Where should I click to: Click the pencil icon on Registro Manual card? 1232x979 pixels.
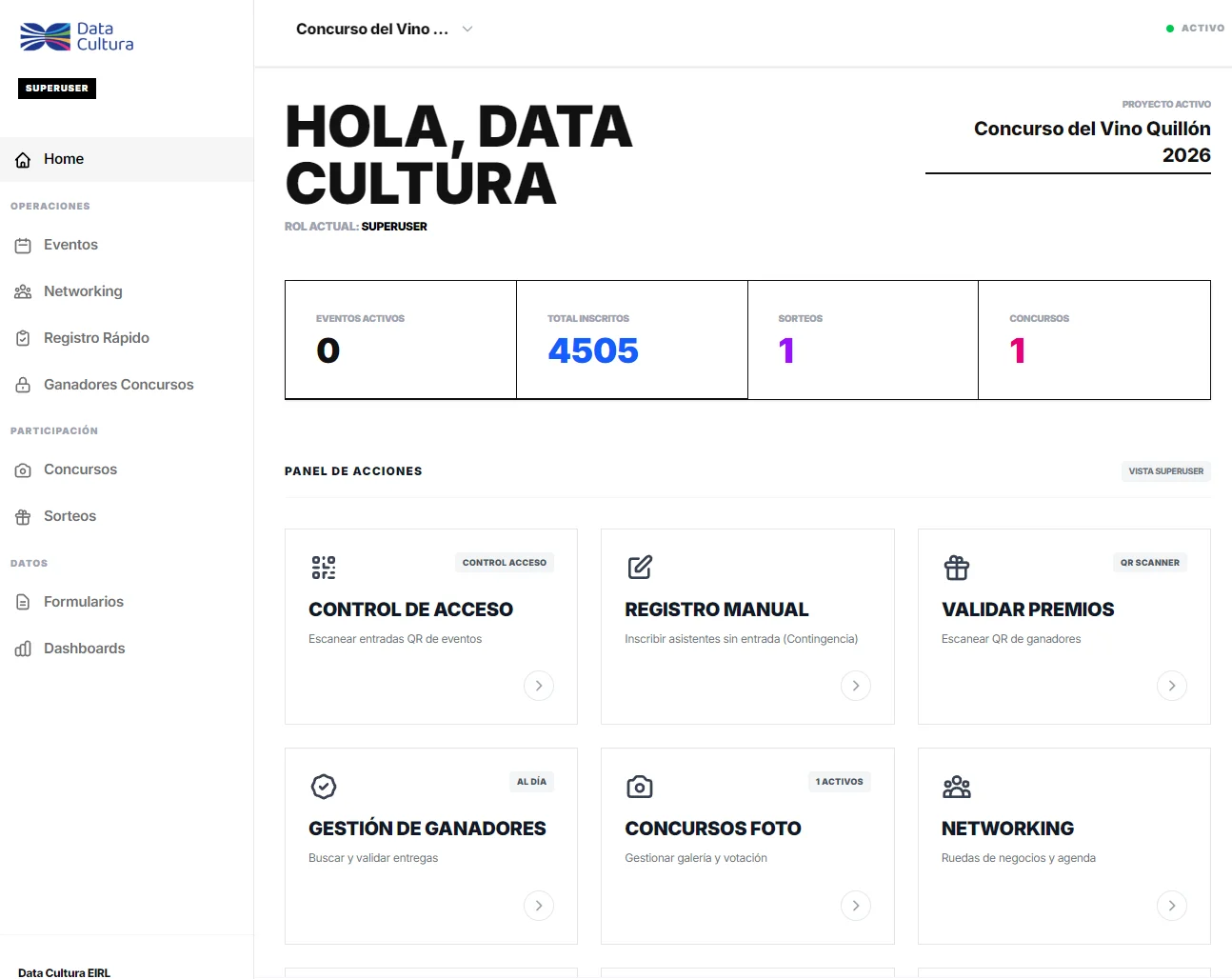[640, 567]
